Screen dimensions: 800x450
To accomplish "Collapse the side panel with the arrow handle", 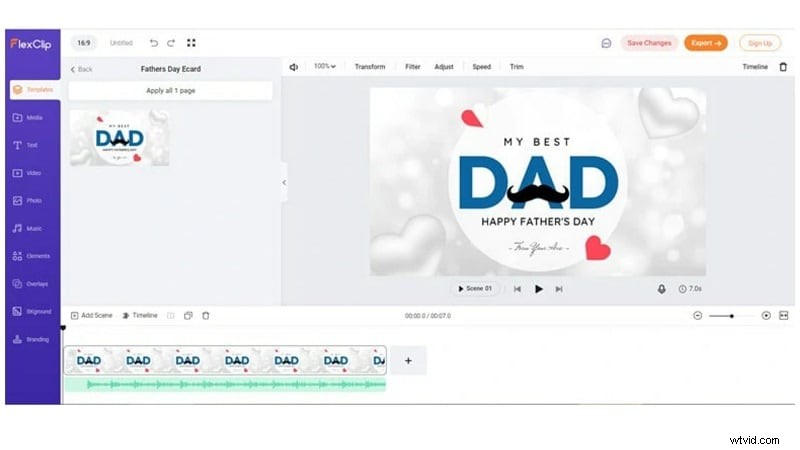I will pos(284,183).
